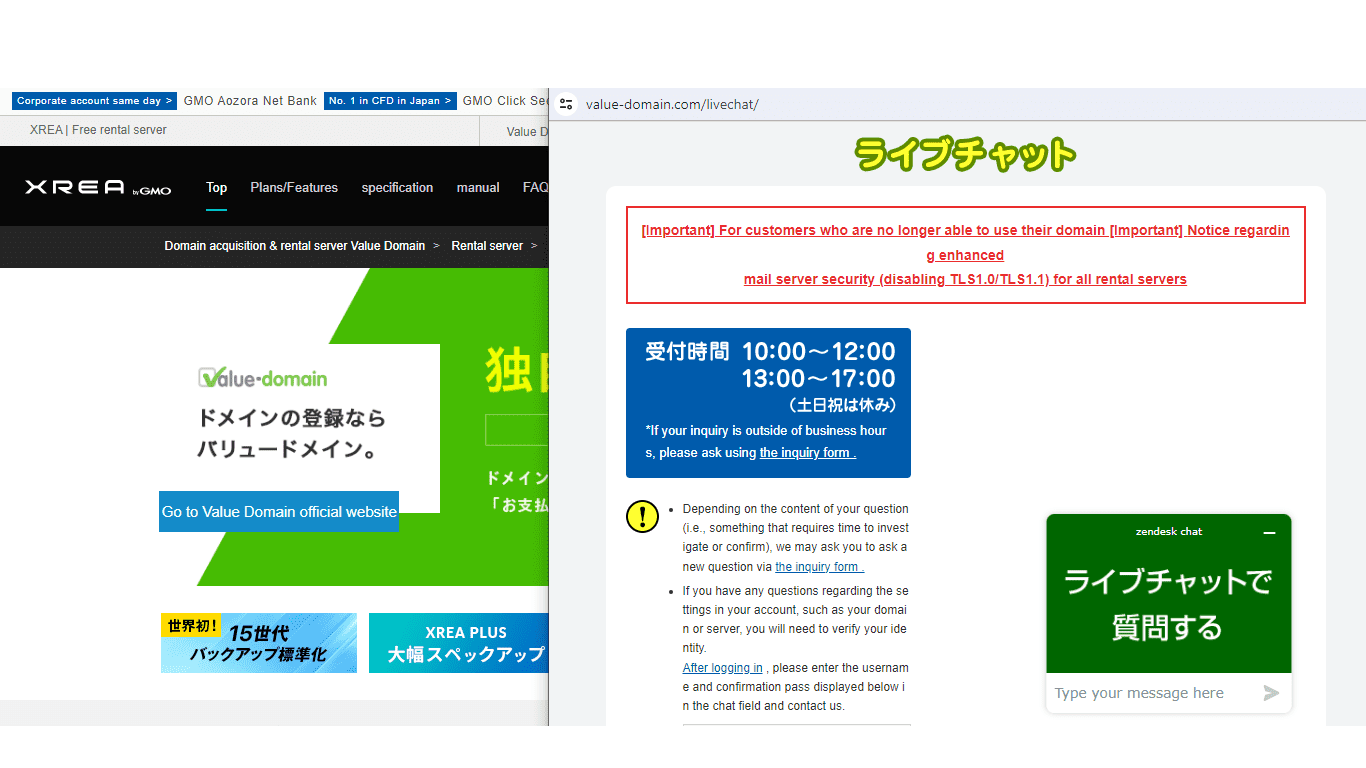The image size is (1366, 768).
Task: Click 'Corporate account same day' badge
Action: point(95,101)
